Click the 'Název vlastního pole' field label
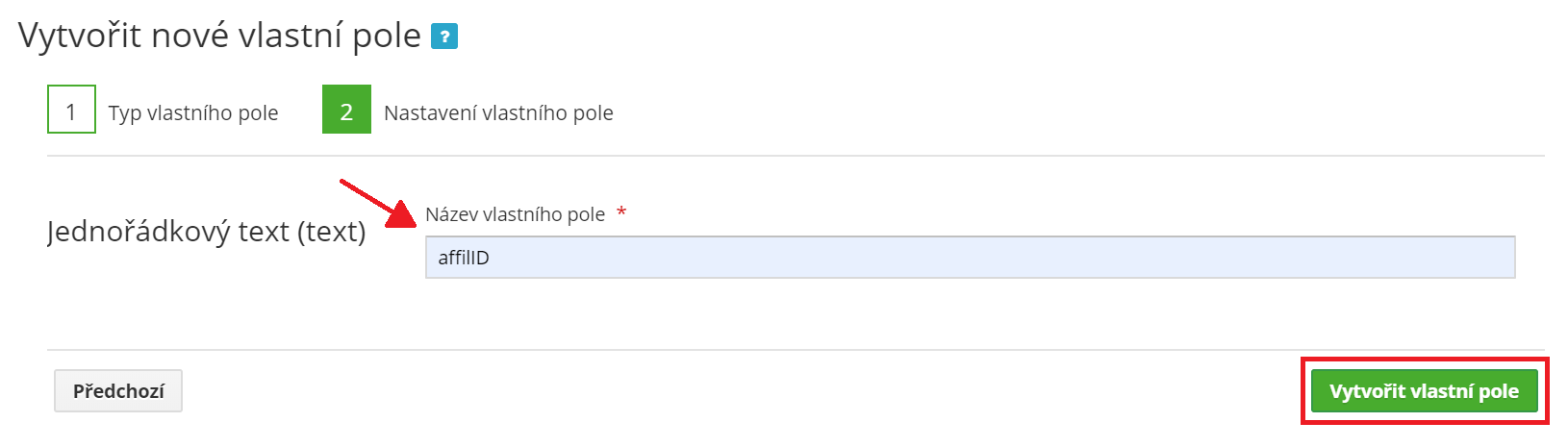This screenshot has height=447, width=1568. pyautogui.click(x=515, y=214)
